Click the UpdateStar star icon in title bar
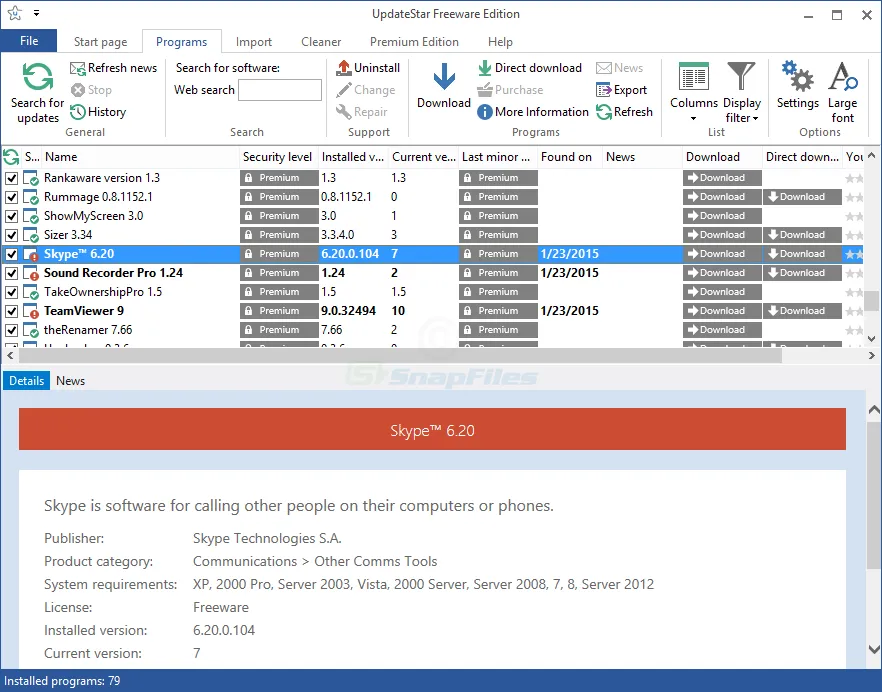Viewport: 882px width, 692px height. pyautogui.click(x=15, y=14)
